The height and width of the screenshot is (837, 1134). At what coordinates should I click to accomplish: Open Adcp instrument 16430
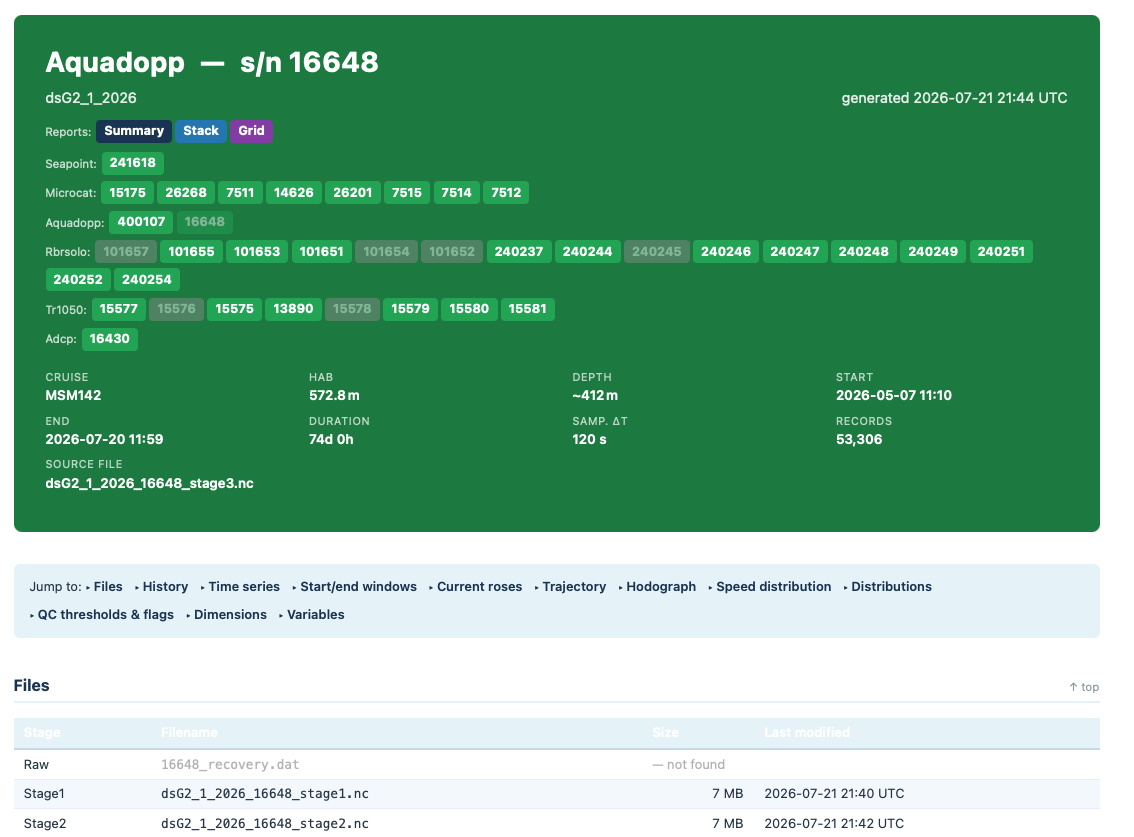point(110,339)
